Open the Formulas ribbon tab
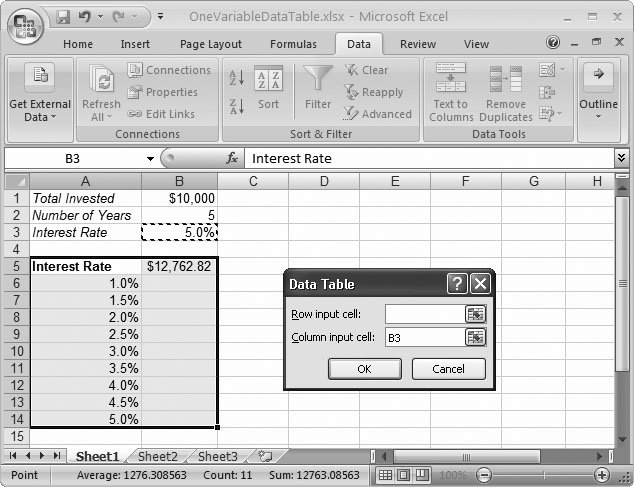The width and height of the screenshot is (634, 487). pyautogui.click(x=292, y=44)
